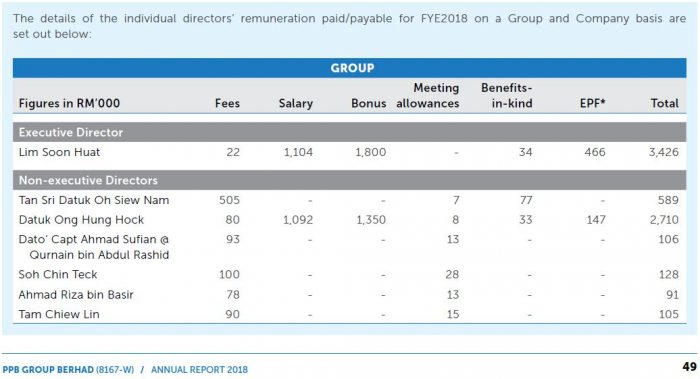
Task: Select the Datuk Ong Hung Hock name
Action: [81, 220]
